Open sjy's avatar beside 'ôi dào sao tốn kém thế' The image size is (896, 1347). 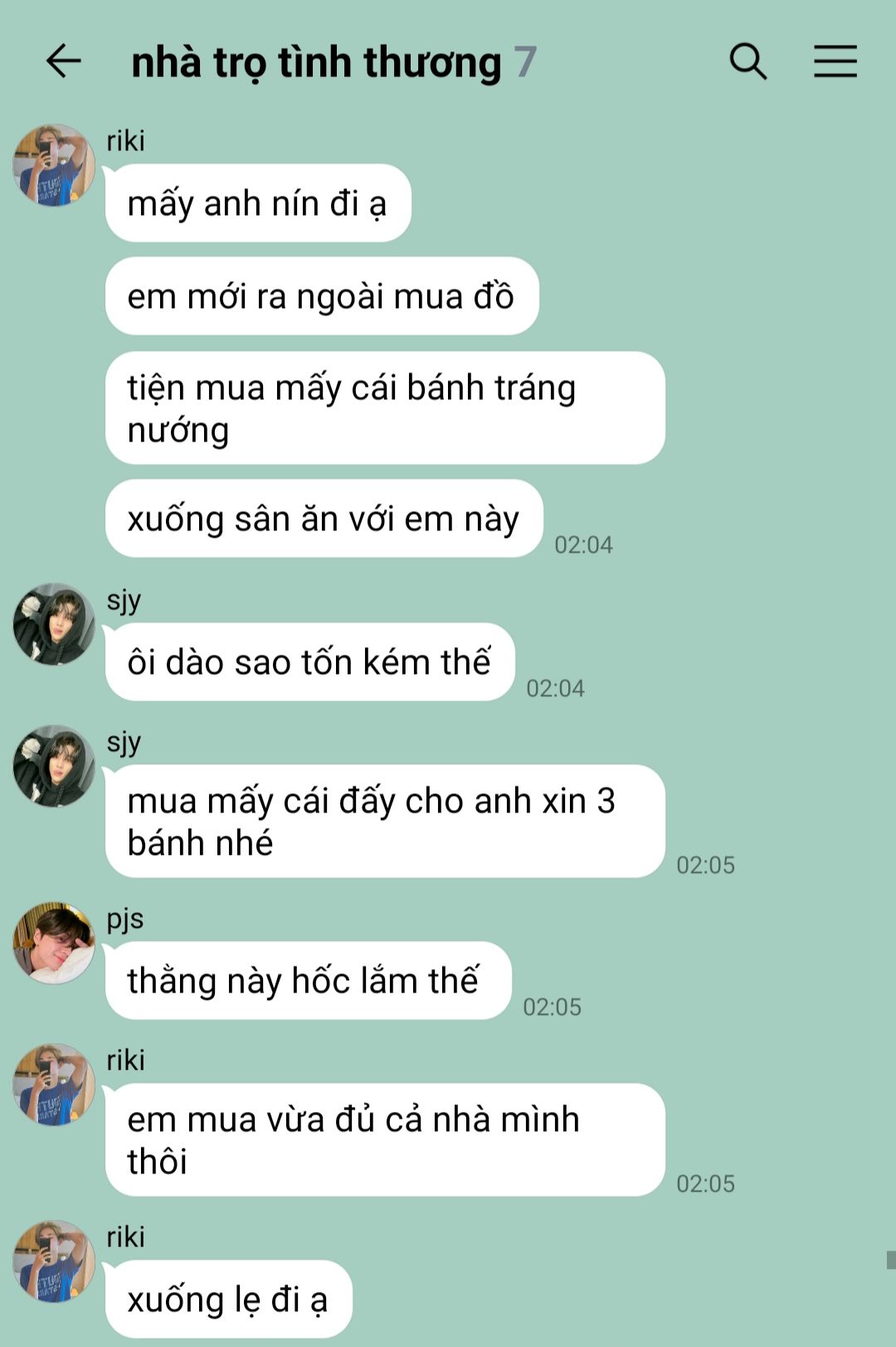pyautogui.click(x=54, y=624)
